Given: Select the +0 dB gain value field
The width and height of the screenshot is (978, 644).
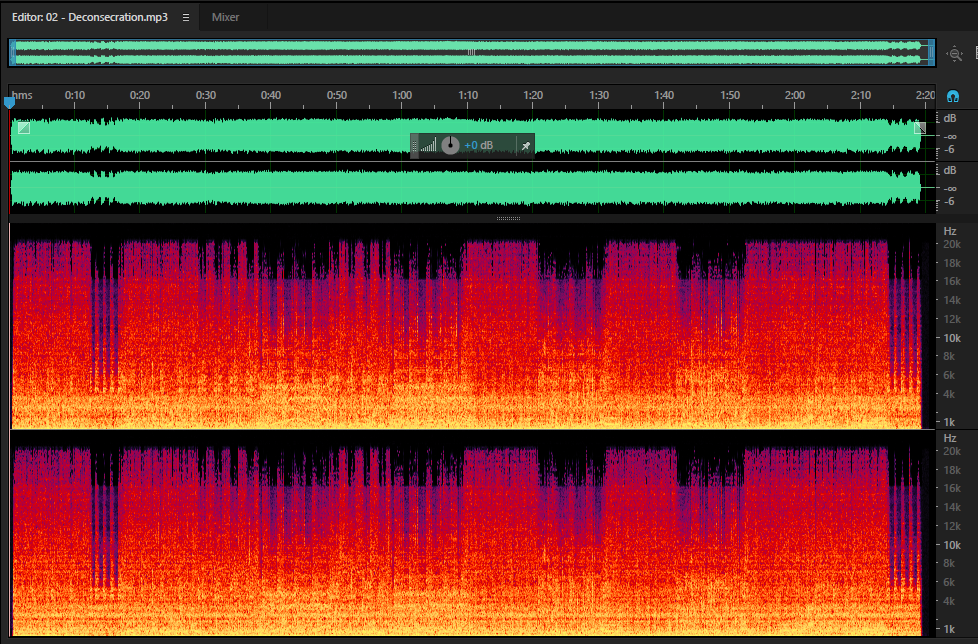Looking at the screenshot, I should click(x=478, y=145).
